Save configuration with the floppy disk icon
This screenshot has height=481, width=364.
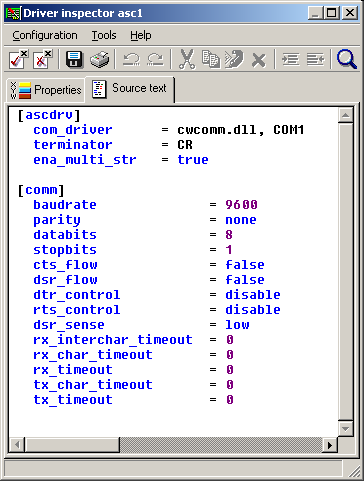click(x=74, y=60)
